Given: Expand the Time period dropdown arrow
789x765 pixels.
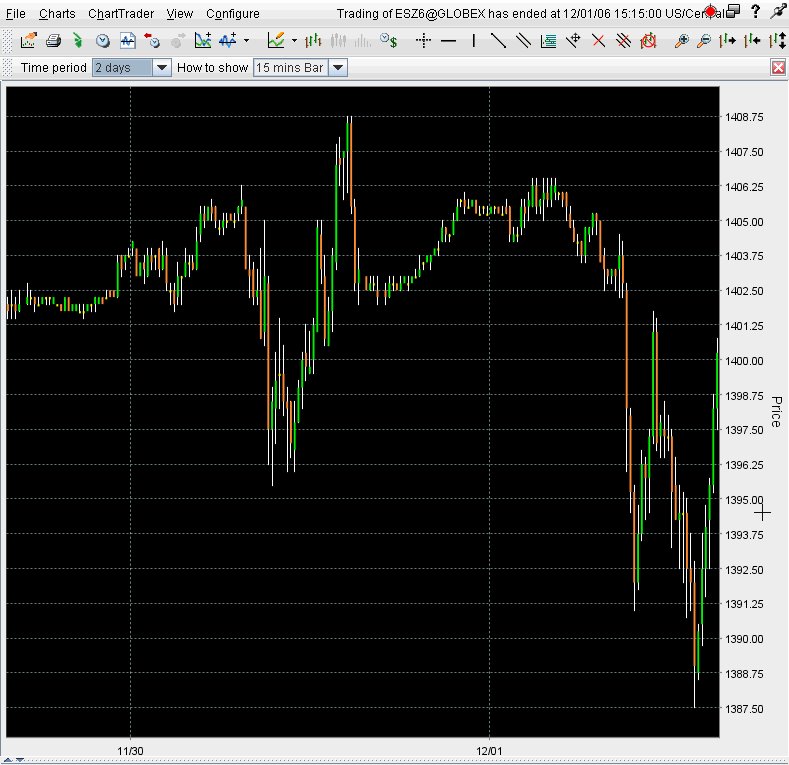Looking at the screenshot, I should click(x=162, y=67).
